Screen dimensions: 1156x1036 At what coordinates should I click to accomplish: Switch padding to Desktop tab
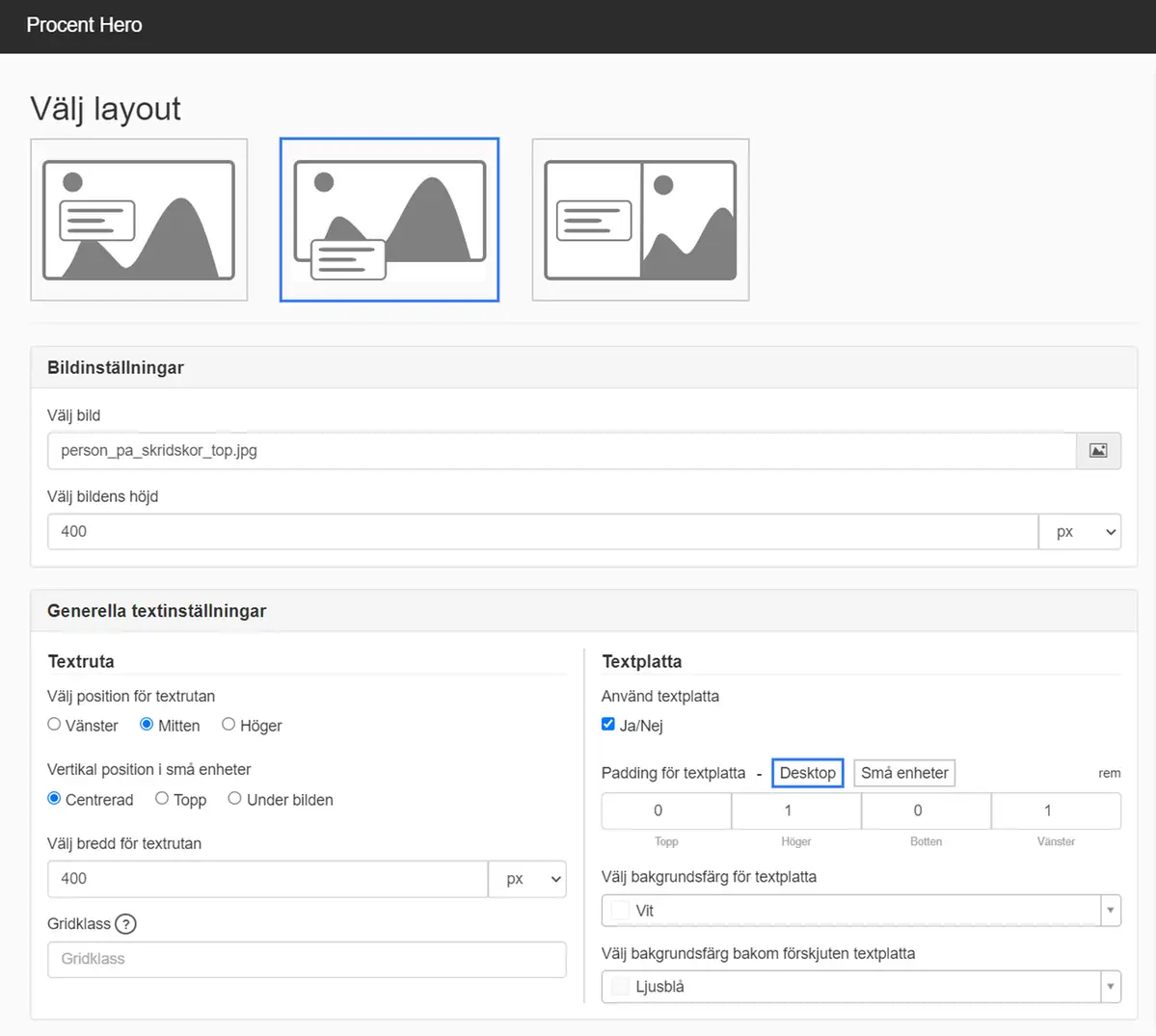[808, 773]
